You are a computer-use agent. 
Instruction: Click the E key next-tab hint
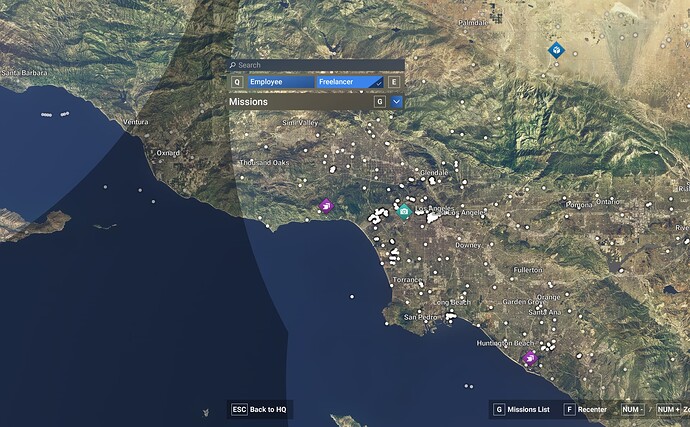click(x=394, y=82)
